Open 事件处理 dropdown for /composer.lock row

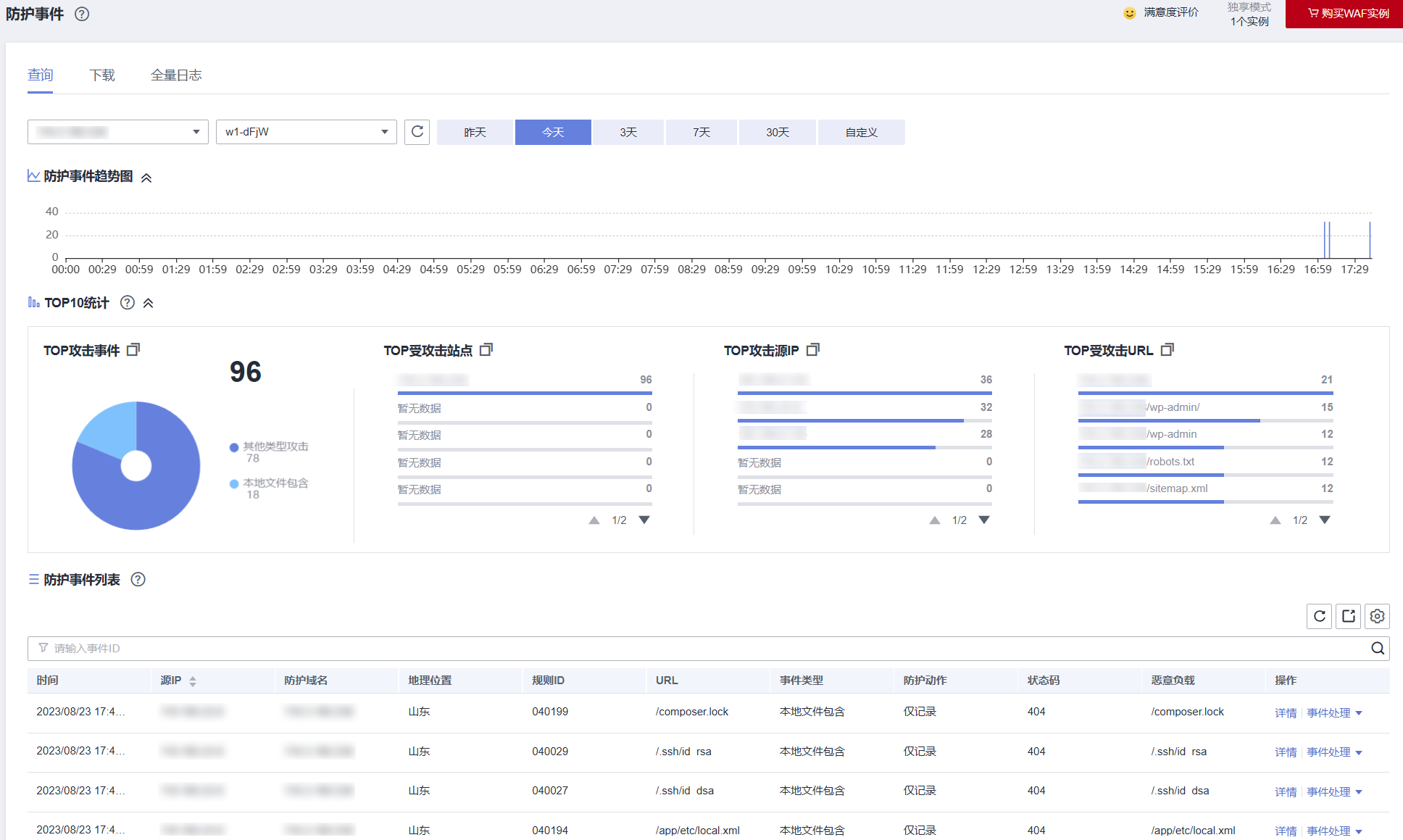click(x=1335, y=713)
